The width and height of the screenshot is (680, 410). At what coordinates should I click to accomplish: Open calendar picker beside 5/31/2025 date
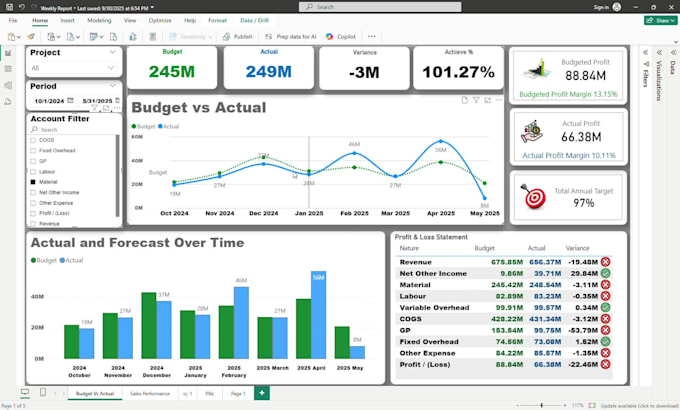tap(118, 101)
